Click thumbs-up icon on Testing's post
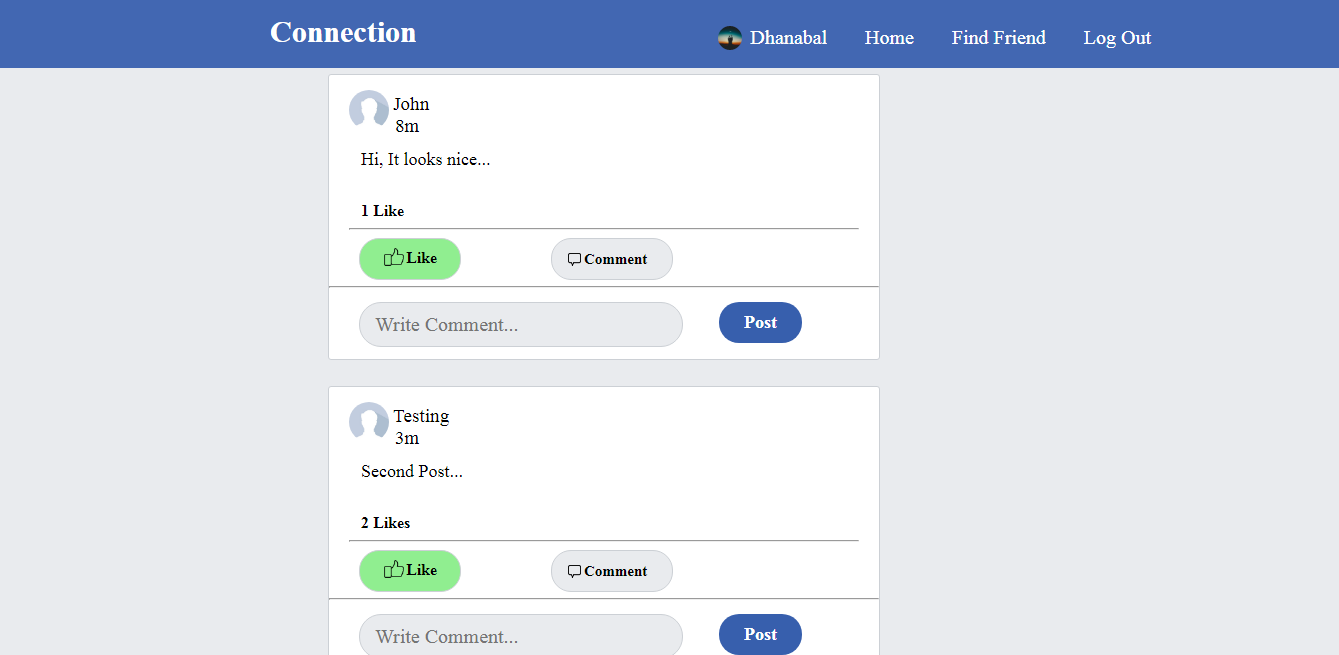Image resolution: width=1339 pixels, height=655 pixels. [x=394, y=570]
